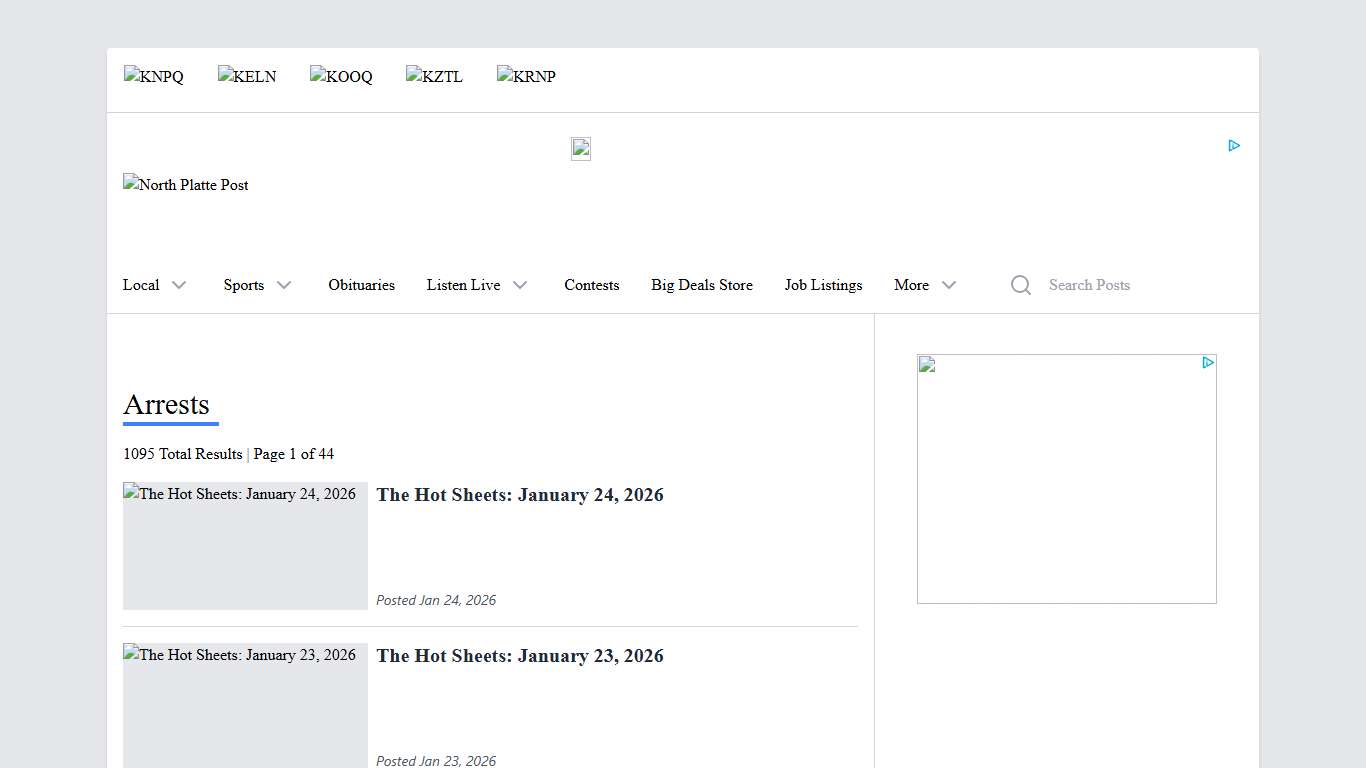Select the KOOQ station logo
The width and height of the screenshot is (1366, 768).
click(x=341, y=77)
